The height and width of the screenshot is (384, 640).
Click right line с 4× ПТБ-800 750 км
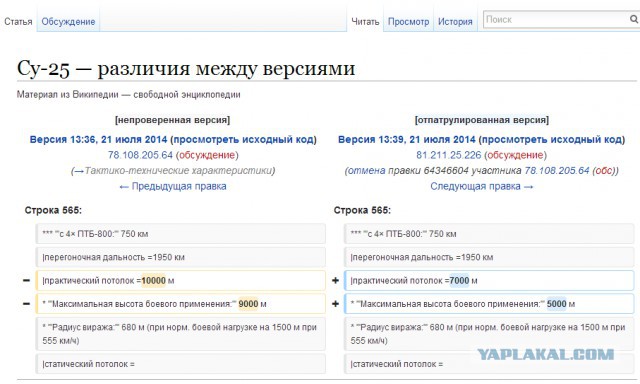(x=489, y=234)
